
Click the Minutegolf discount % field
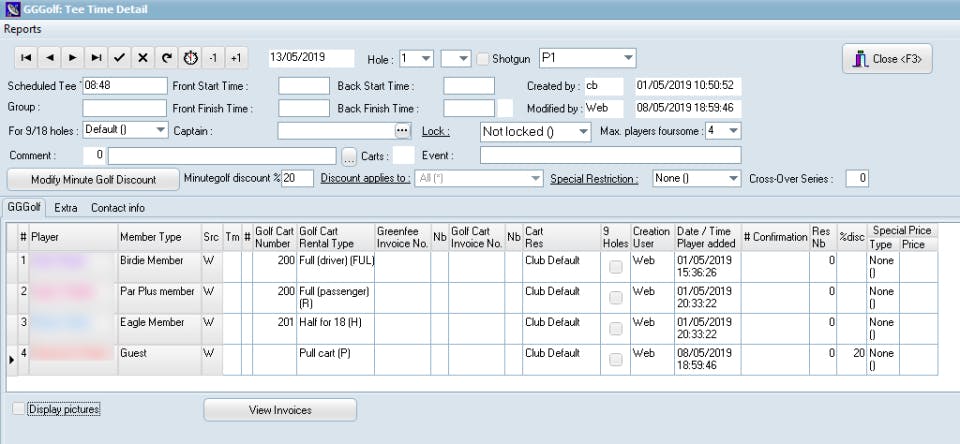pos(298,178)
